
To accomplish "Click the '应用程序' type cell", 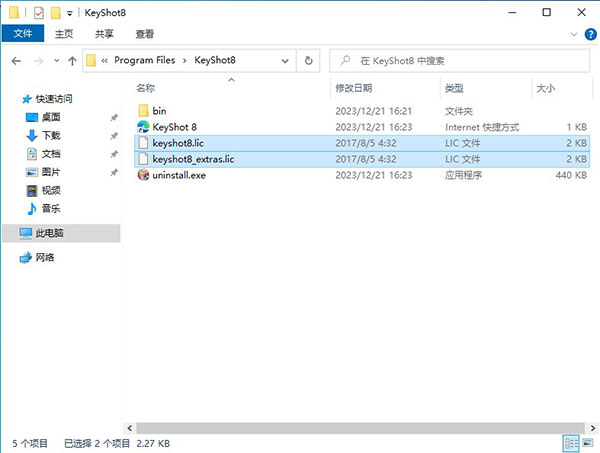I will click(x=463, y=175).
